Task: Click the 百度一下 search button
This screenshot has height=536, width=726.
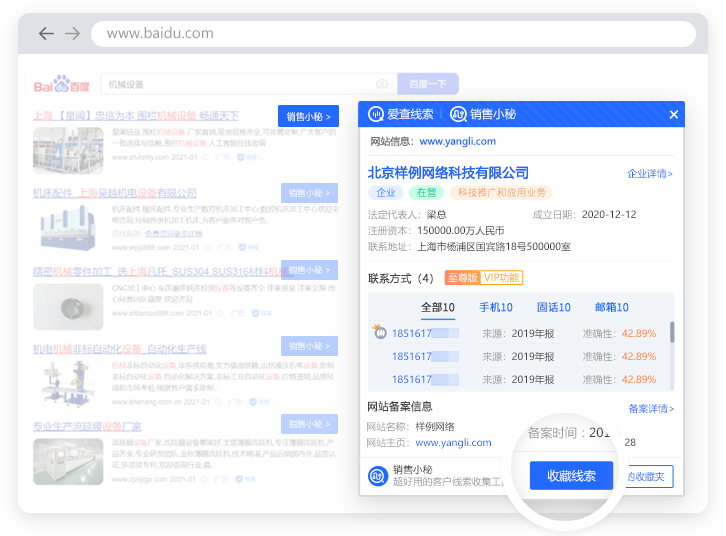Action: tap(428, 84)
